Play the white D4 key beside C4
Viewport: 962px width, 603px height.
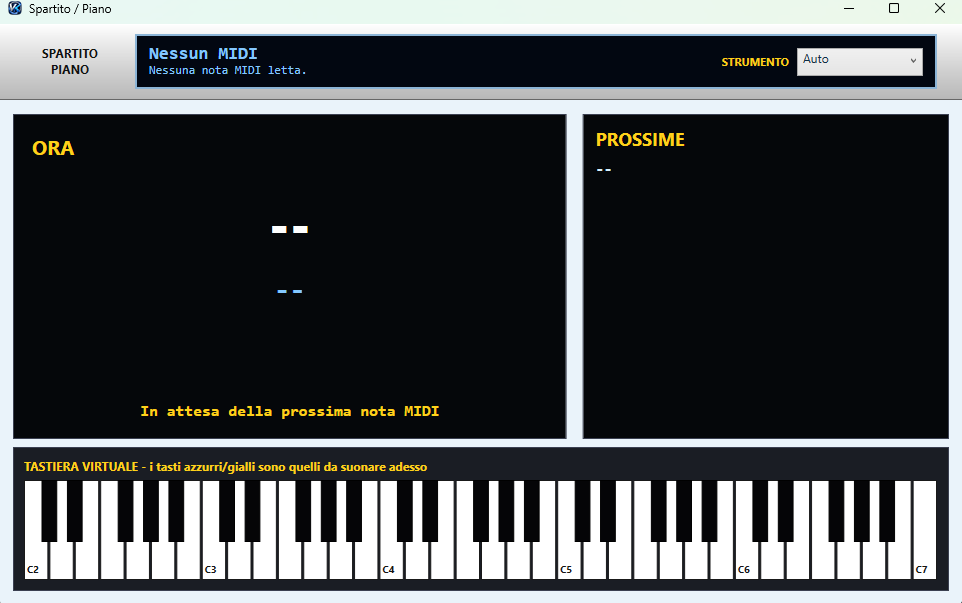pos(417,561)
